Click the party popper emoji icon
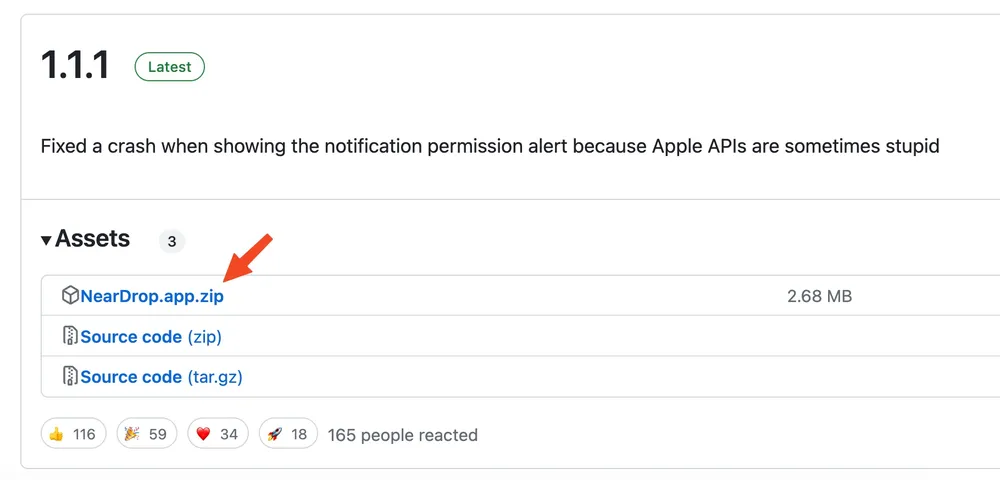Viewport: 1000px width, 480px height. [x=131, y=434]
